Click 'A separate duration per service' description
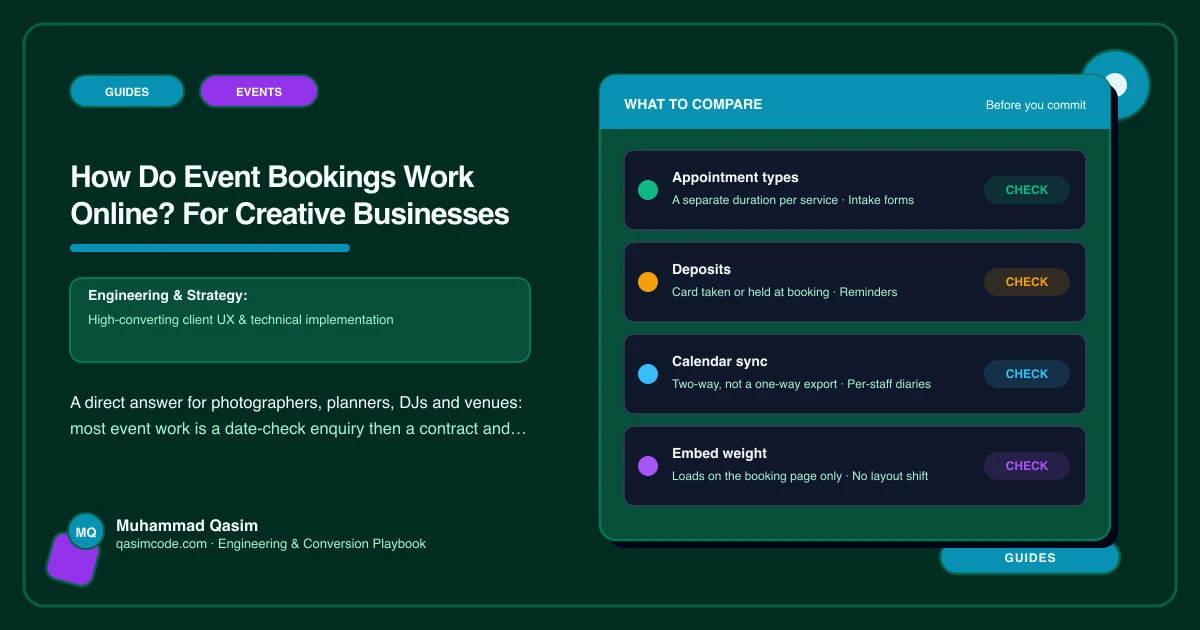 793,200
